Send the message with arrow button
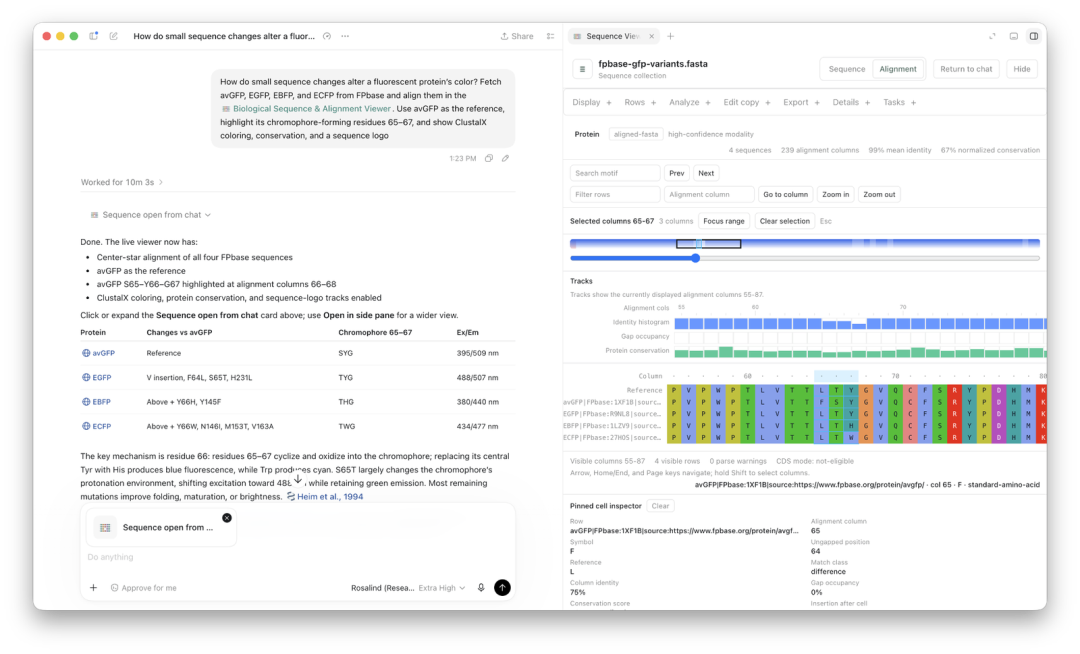Image resolution: width=1080 pixels, height=654 pixels. click(x=503, y=587)
